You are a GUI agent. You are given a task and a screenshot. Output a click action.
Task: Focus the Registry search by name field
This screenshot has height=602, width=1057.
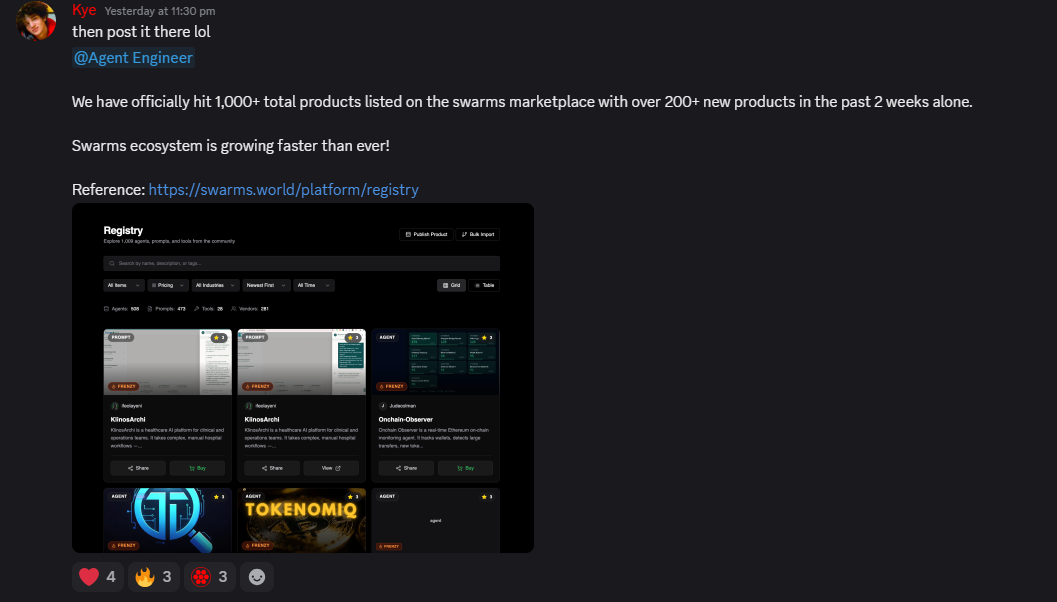[301, 264]
